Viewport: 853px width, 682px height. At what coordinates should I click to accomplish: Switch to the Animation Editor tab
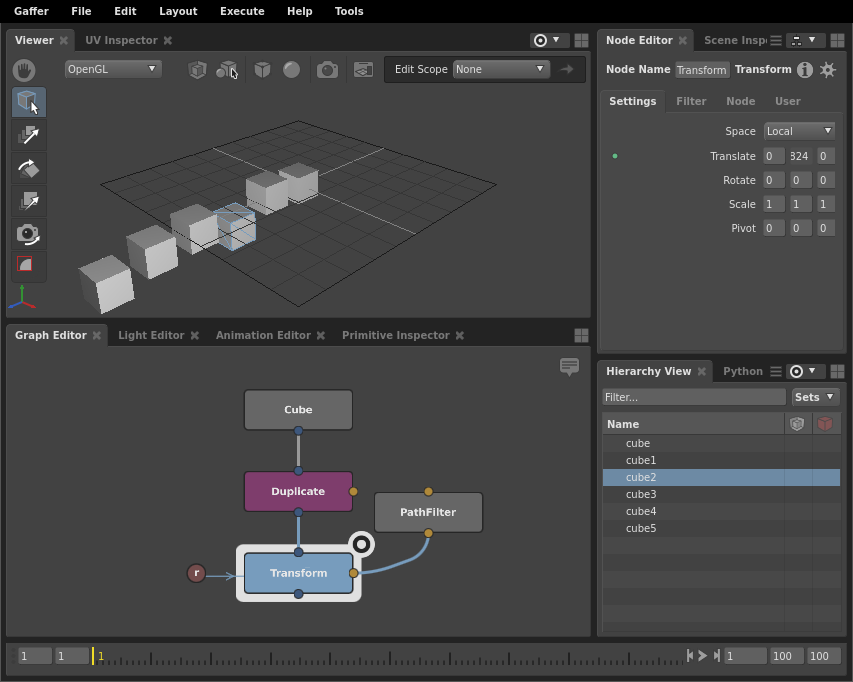[263, 335]
